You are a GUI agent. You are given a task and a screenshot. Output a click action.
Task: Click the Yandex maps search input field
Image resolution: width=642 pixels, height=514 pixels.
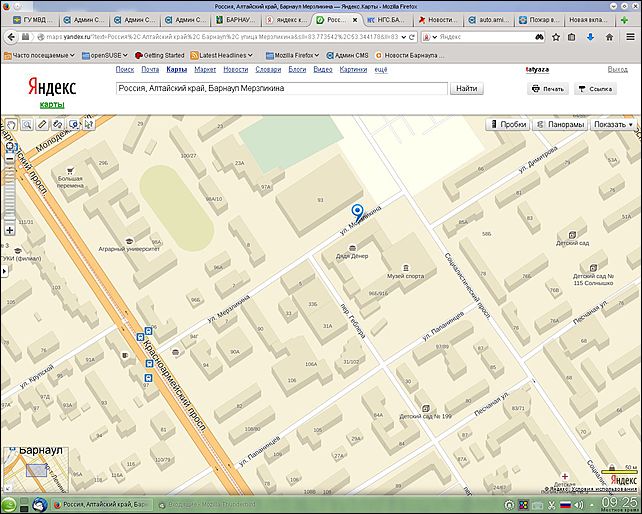pyautogui.click(x=280, y=88)
